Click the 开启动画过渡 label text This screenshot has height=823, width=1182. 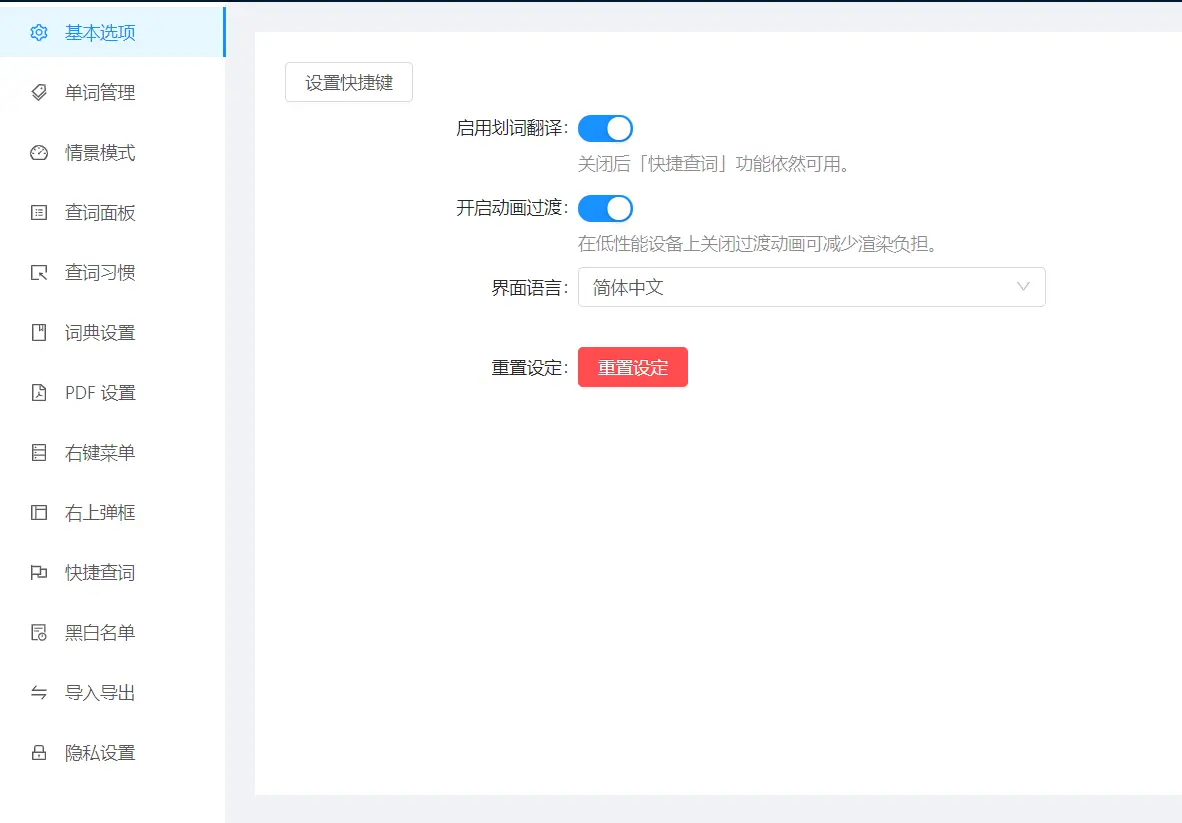510,208
